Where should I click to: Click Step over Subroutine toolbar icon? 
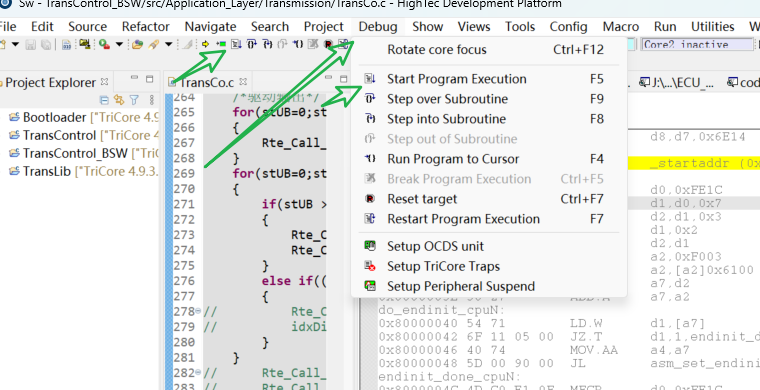coord(252,44)
